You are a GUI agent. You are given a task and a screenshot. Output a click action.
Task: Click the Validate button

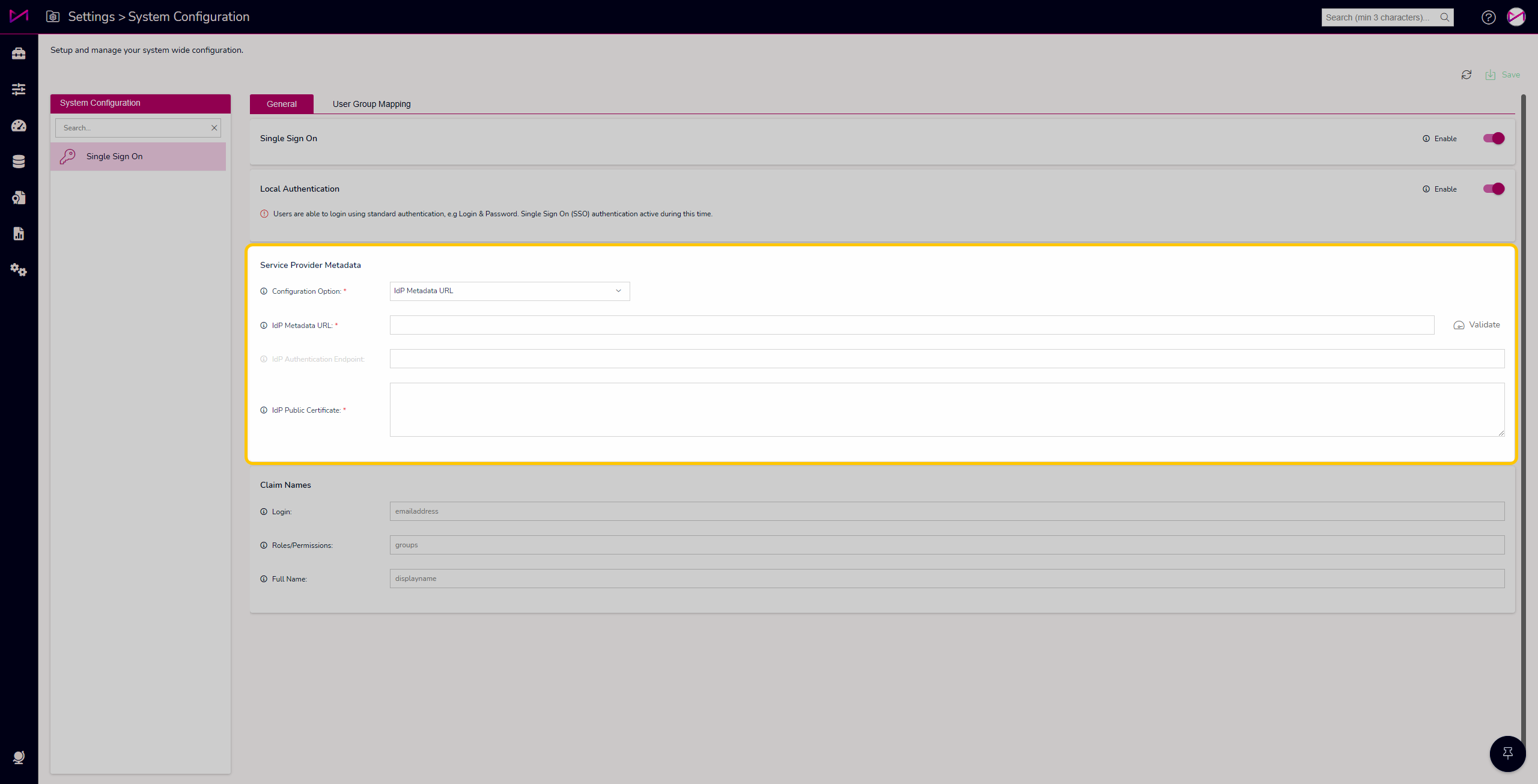1477,325
